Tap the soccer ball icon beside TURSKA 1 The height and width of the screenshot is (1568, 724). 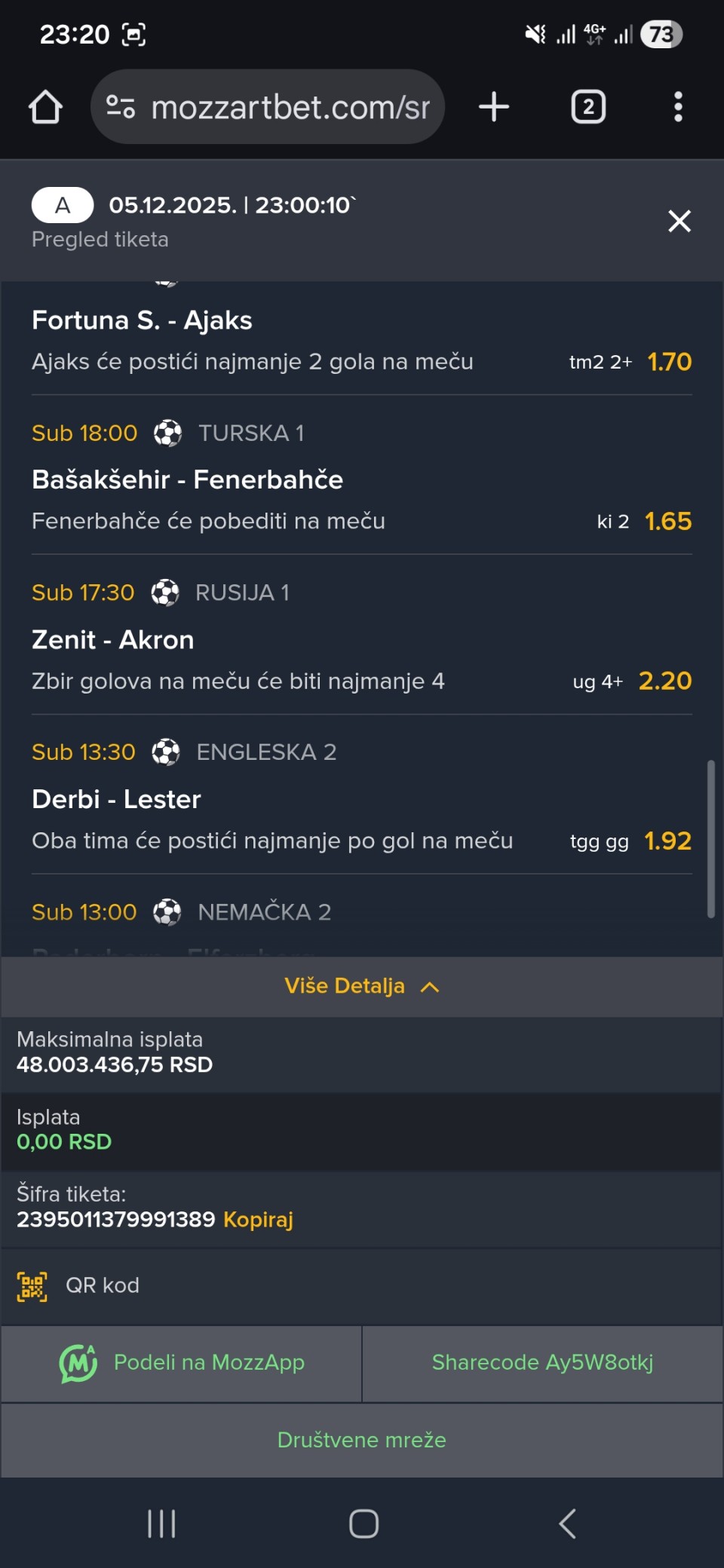pos(167,433)
